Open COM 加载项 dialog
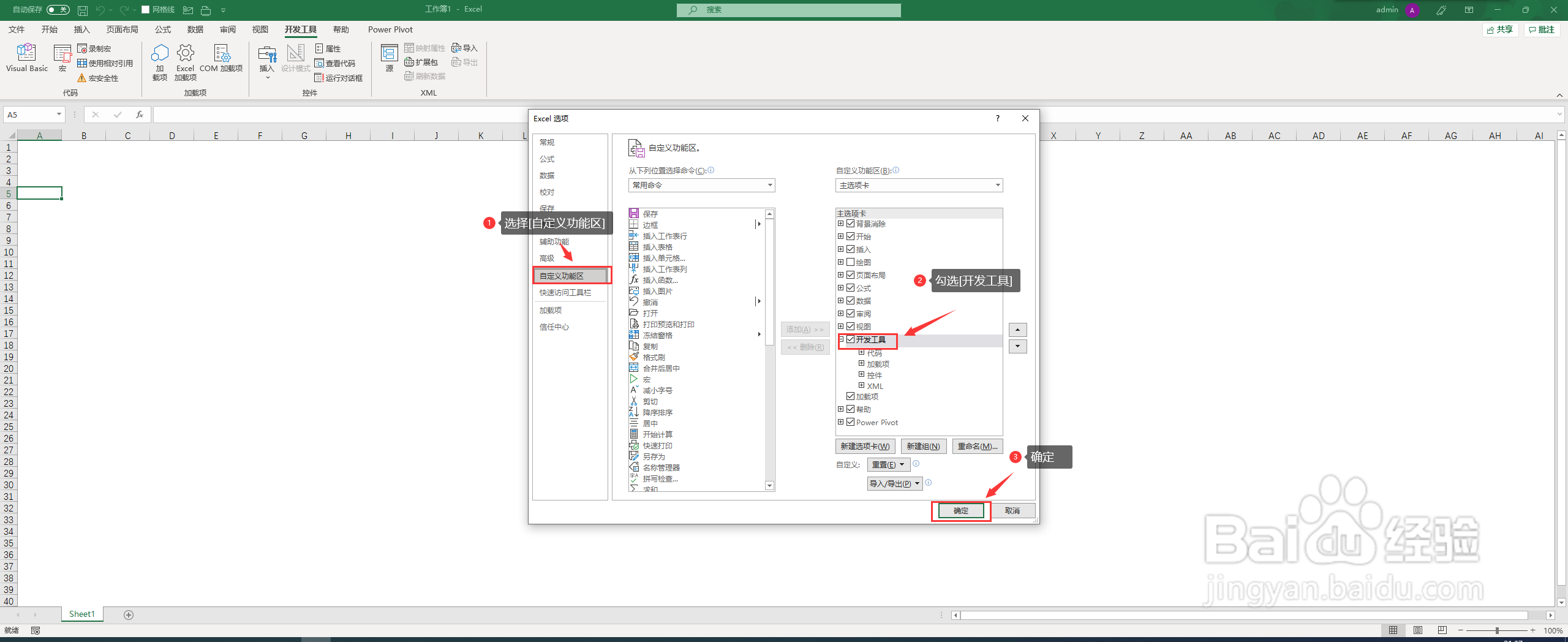This screenshot has height=642, width=1568. [x=221, y=58]
